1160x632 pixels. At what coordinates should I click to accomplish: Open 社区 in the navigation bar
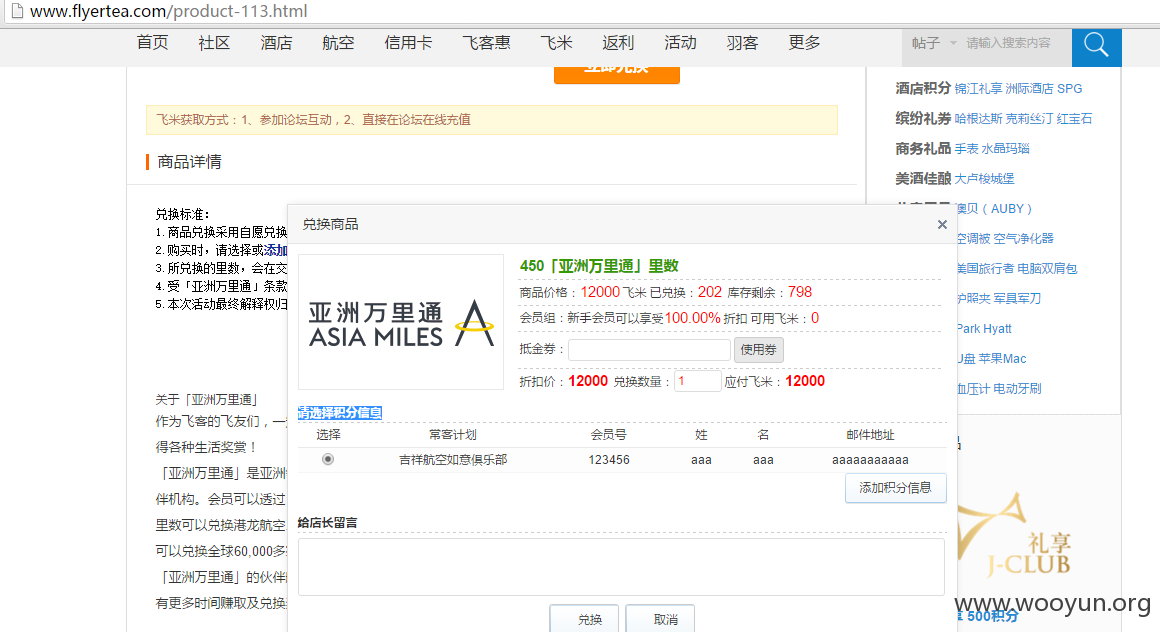point(215,42)
